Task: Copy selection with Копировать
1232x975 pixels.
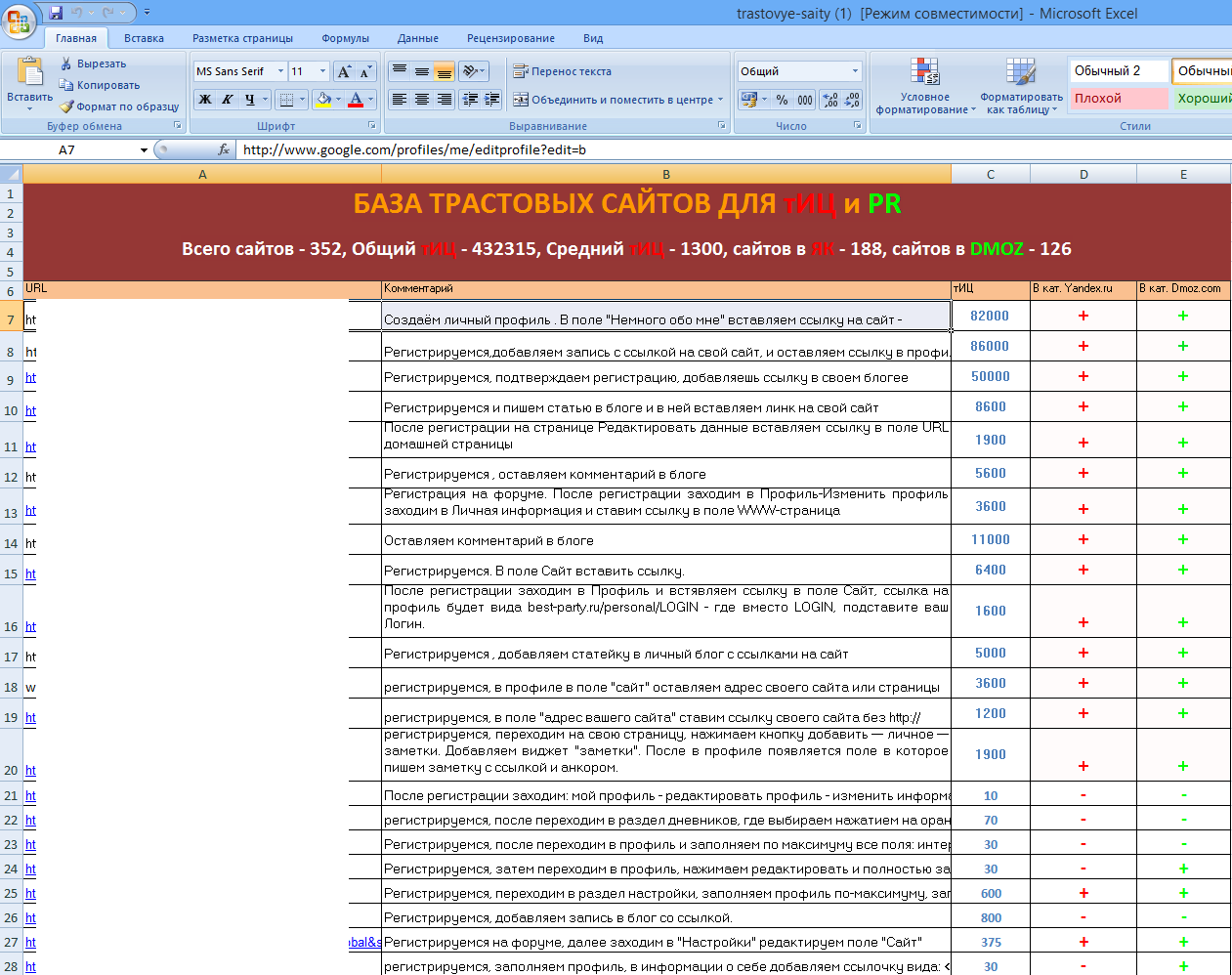Action: tap(99, 85)
